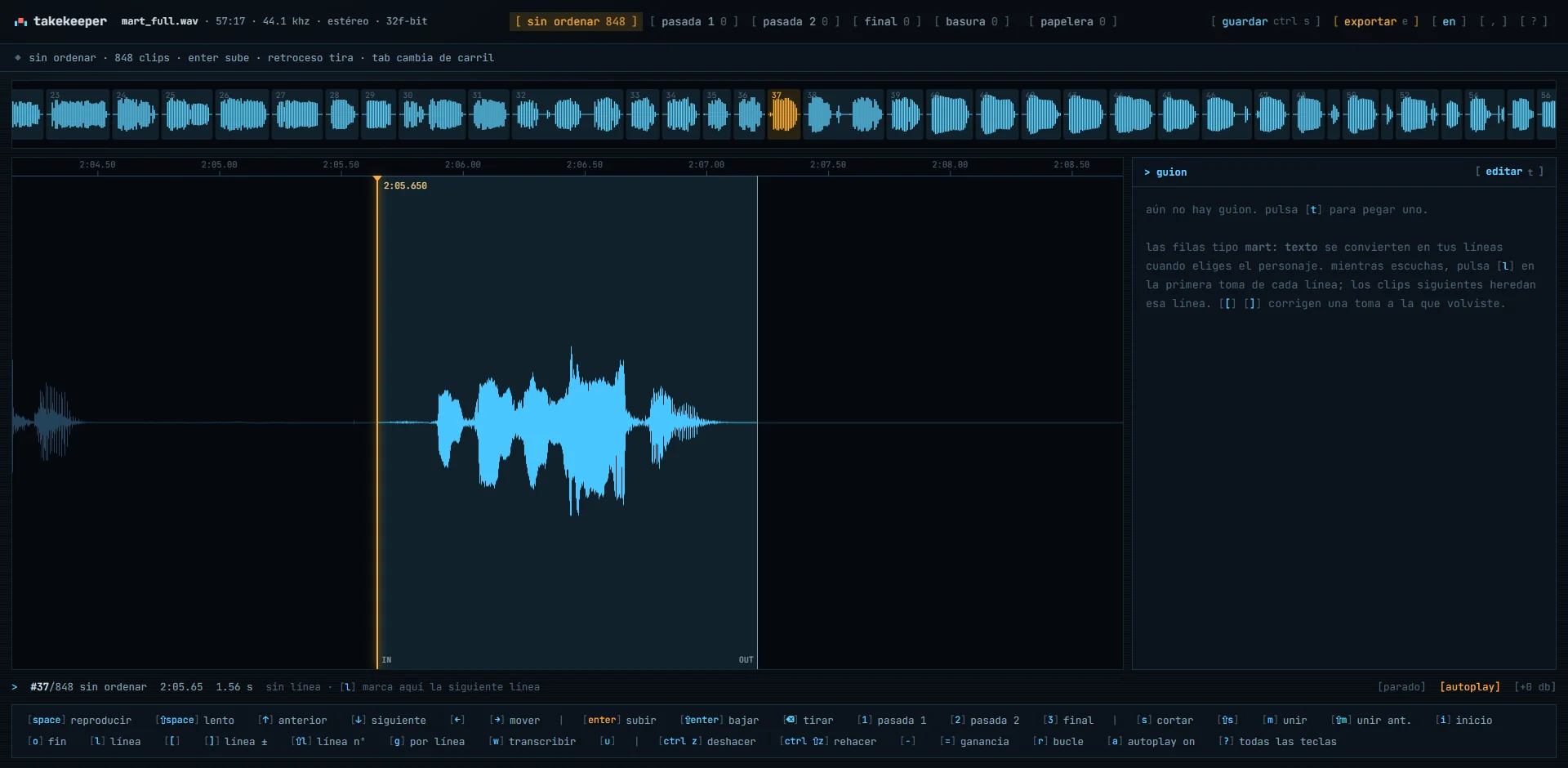Click the 'guardar' save button
1568x768 pixels.
tap(1265, 21)
